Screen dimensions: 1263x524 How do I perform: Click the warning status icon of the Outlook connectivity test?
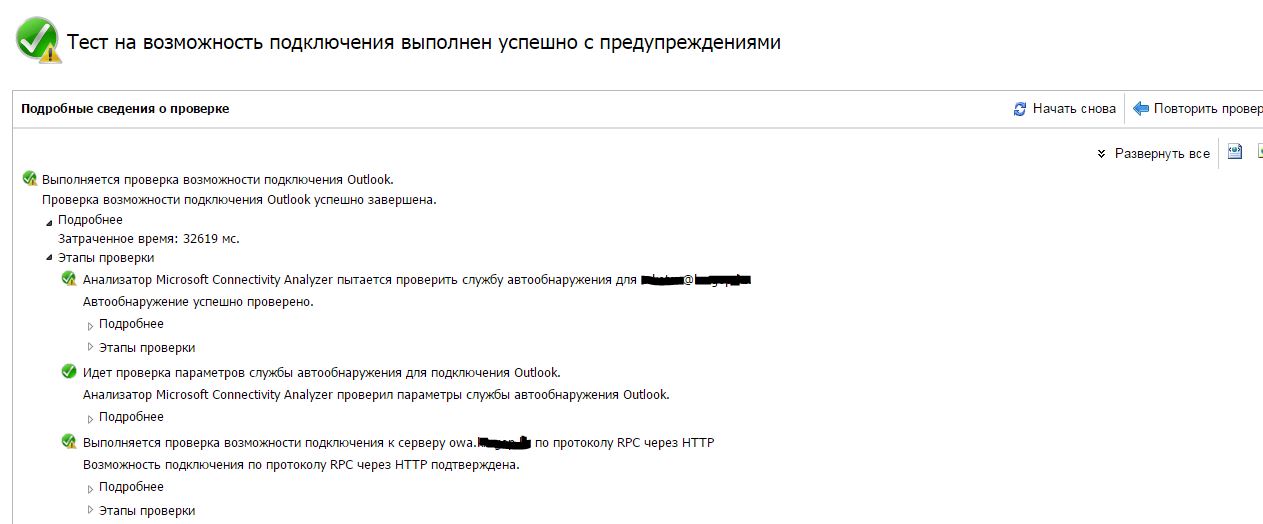[30, 179]
